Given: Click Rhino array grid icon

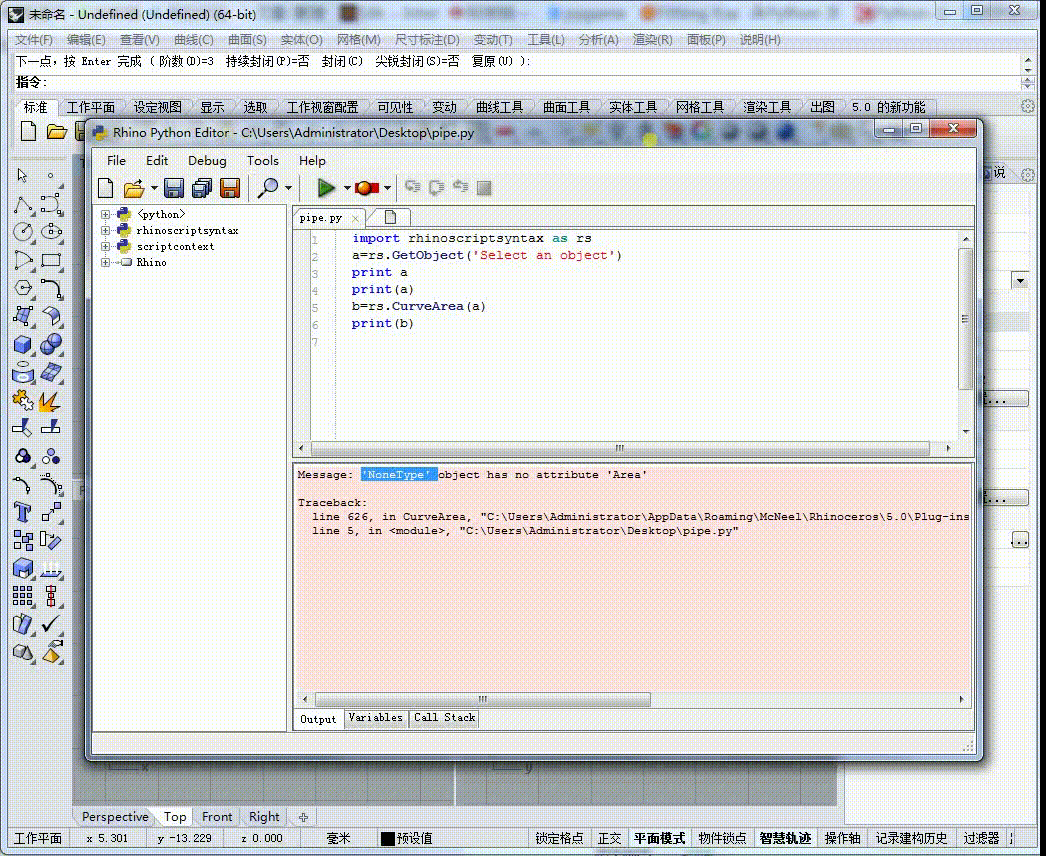Looking at the screenshot, I should coord(22,596).
